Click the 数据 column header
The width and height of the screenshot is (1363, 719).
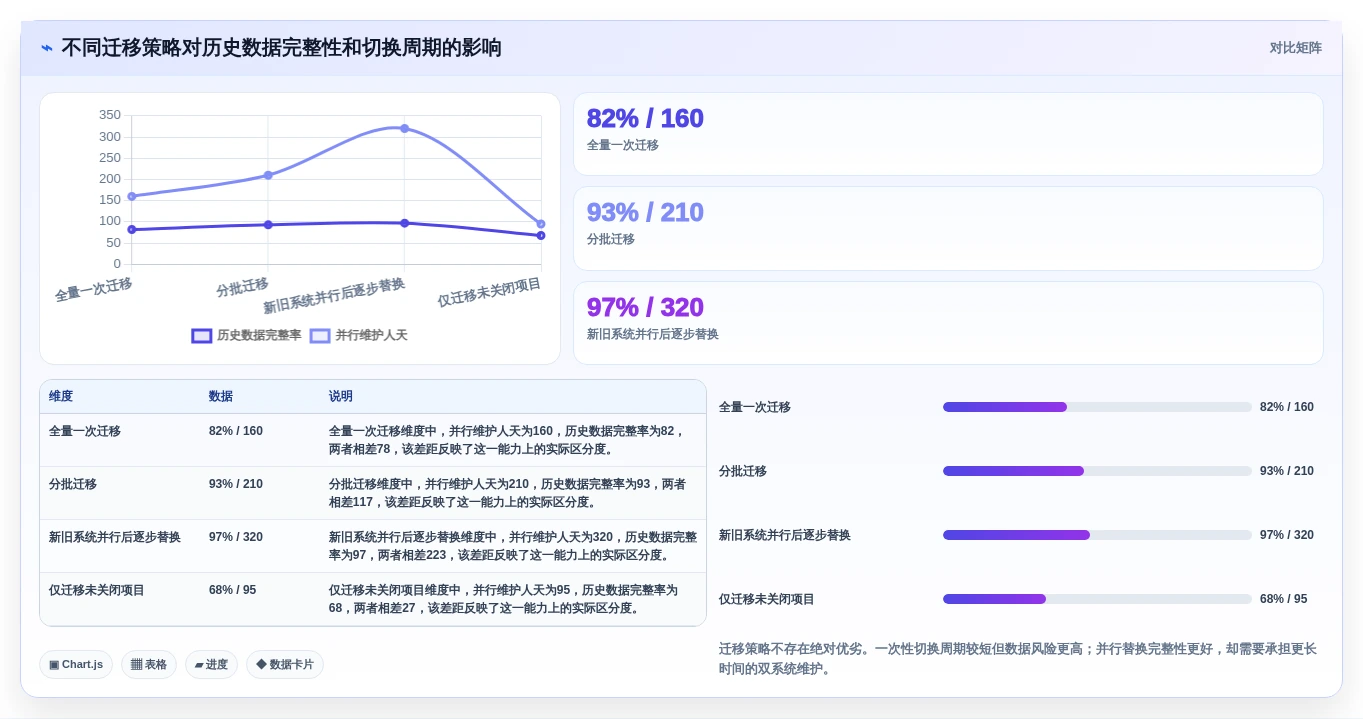(x=221, y=397)
